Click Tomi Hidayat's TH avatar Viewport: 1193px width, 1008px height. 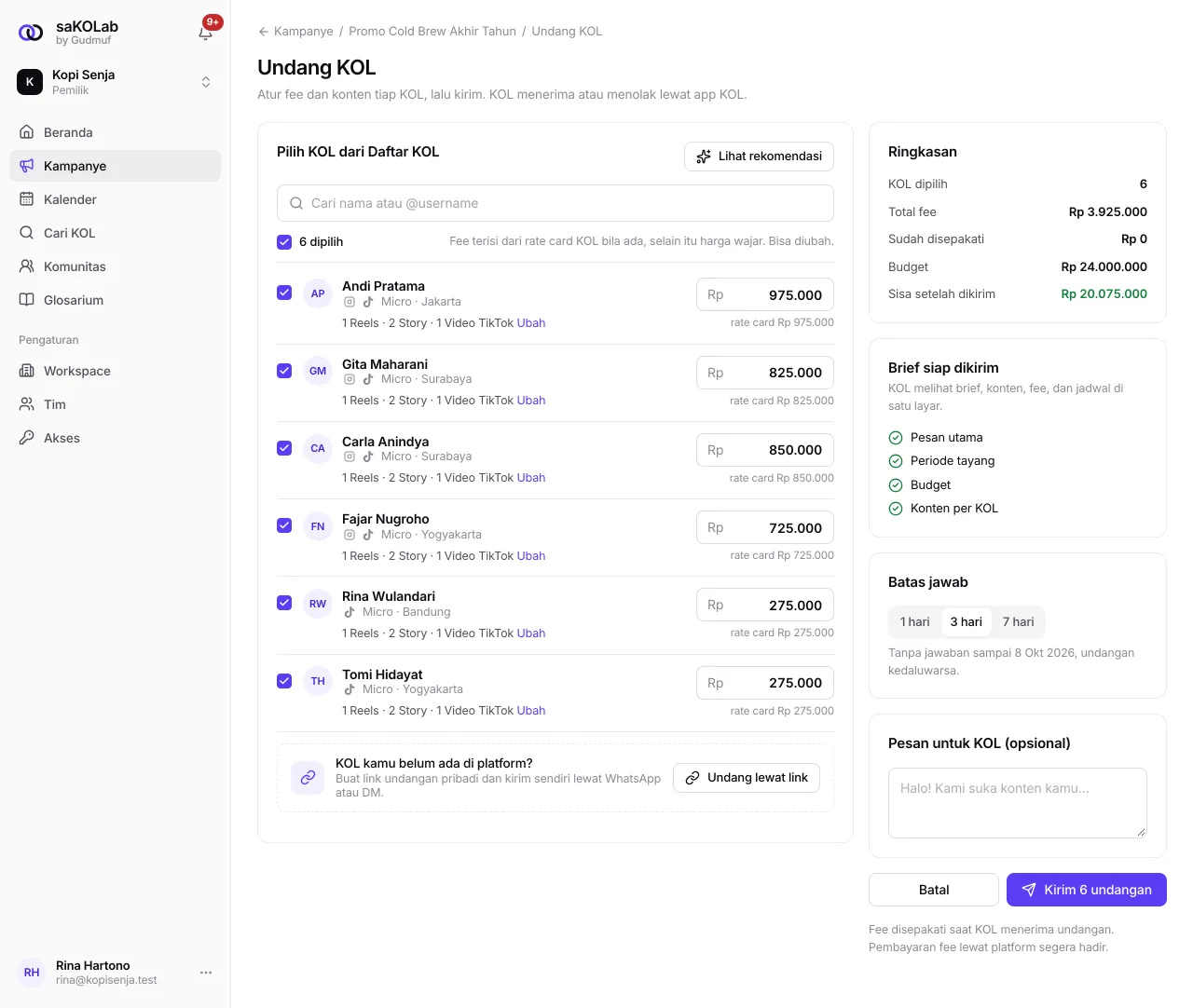tap(318, 681)
